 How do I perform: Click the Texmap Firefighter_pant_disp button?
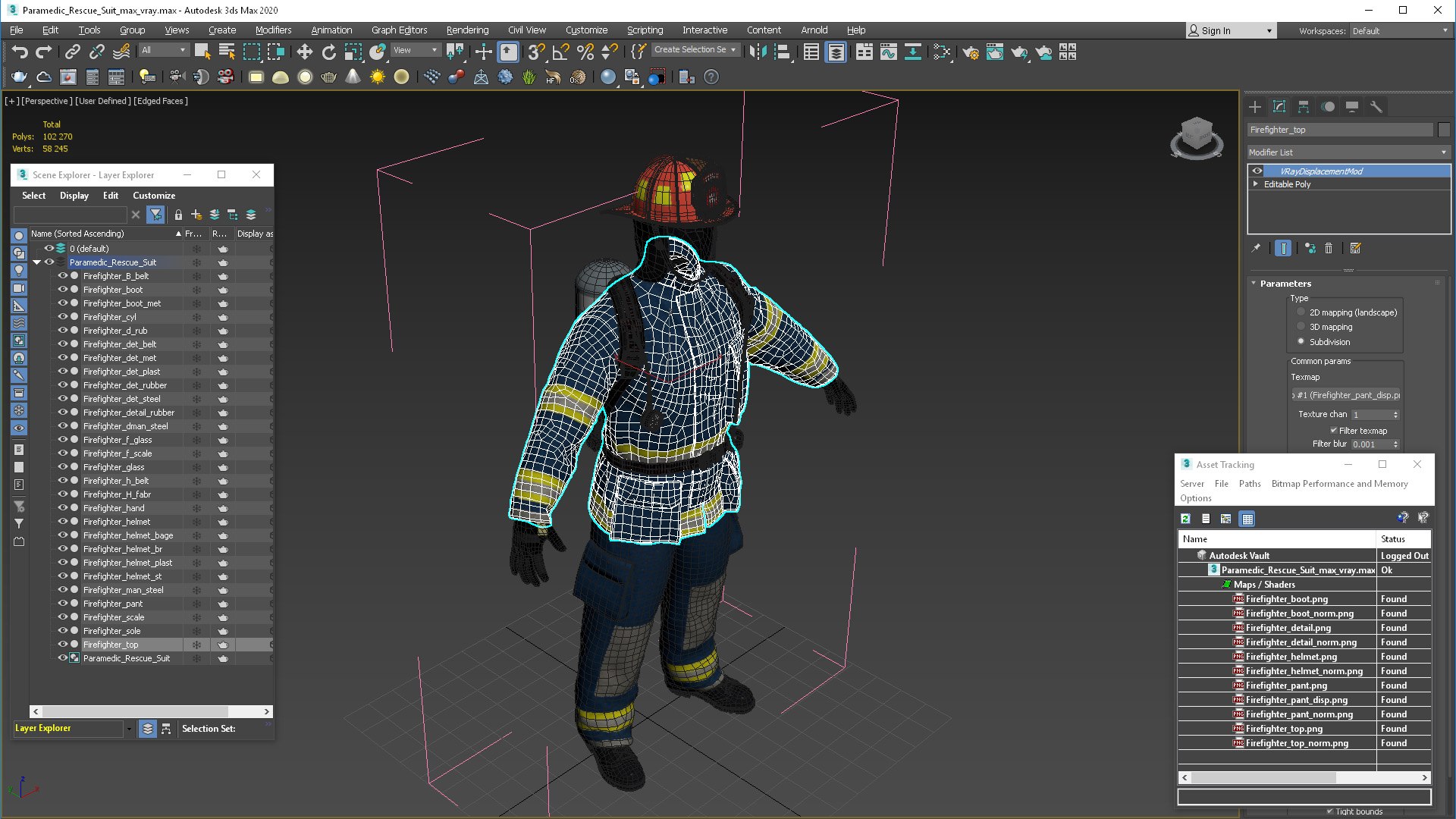(1346, 395)
